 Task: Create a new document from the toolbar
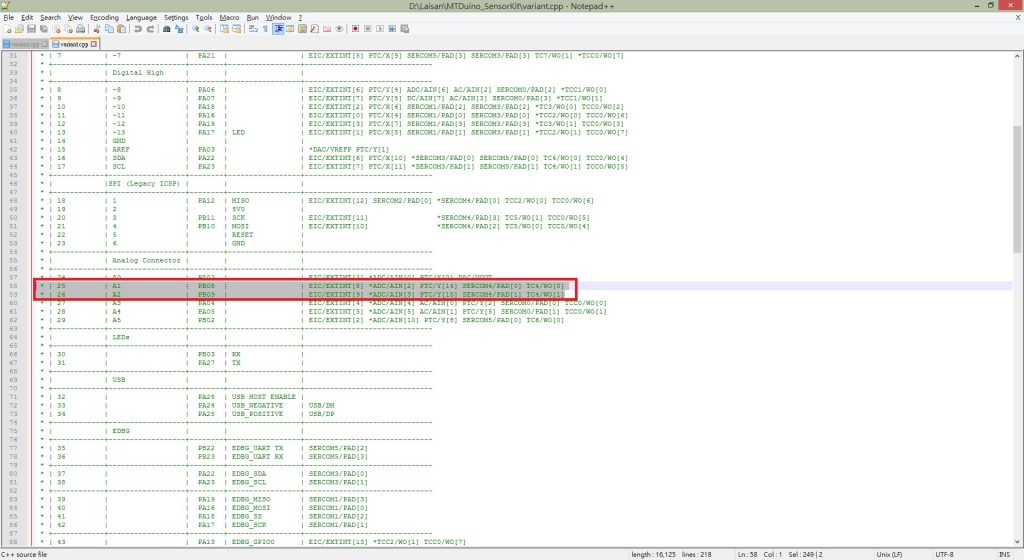click(7, 29)
